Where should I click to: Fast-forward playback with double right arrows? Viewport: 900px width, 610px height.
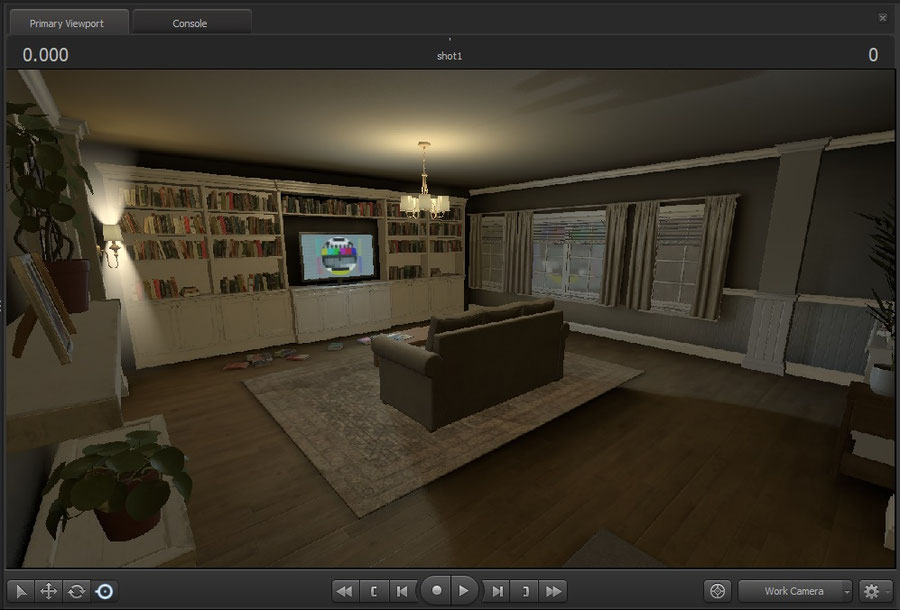[553, 591]
